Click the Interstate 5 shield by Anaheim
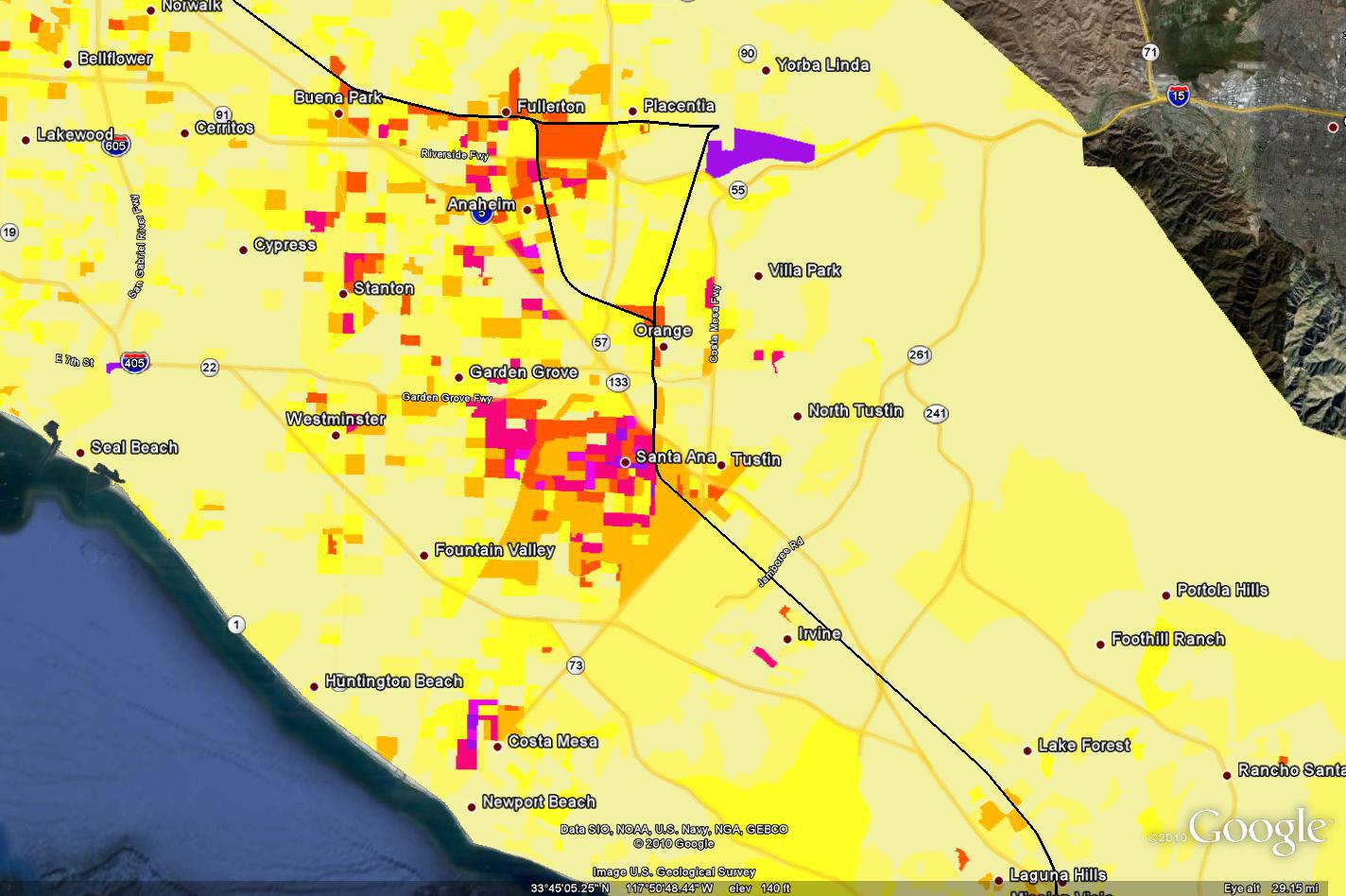The height and width of the screenshot is (896, 1346). 482,213
